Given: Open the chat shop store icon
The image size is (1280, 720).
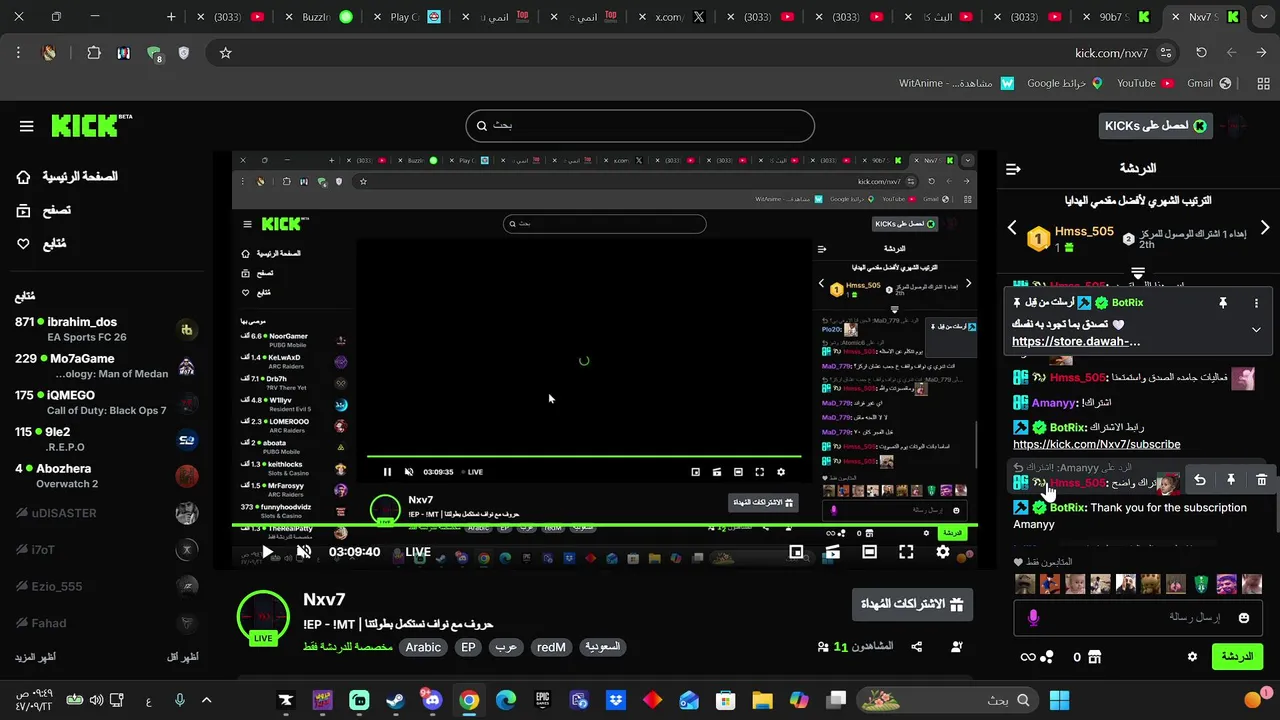Looking at the screenshot, I should click(1094, 657).
